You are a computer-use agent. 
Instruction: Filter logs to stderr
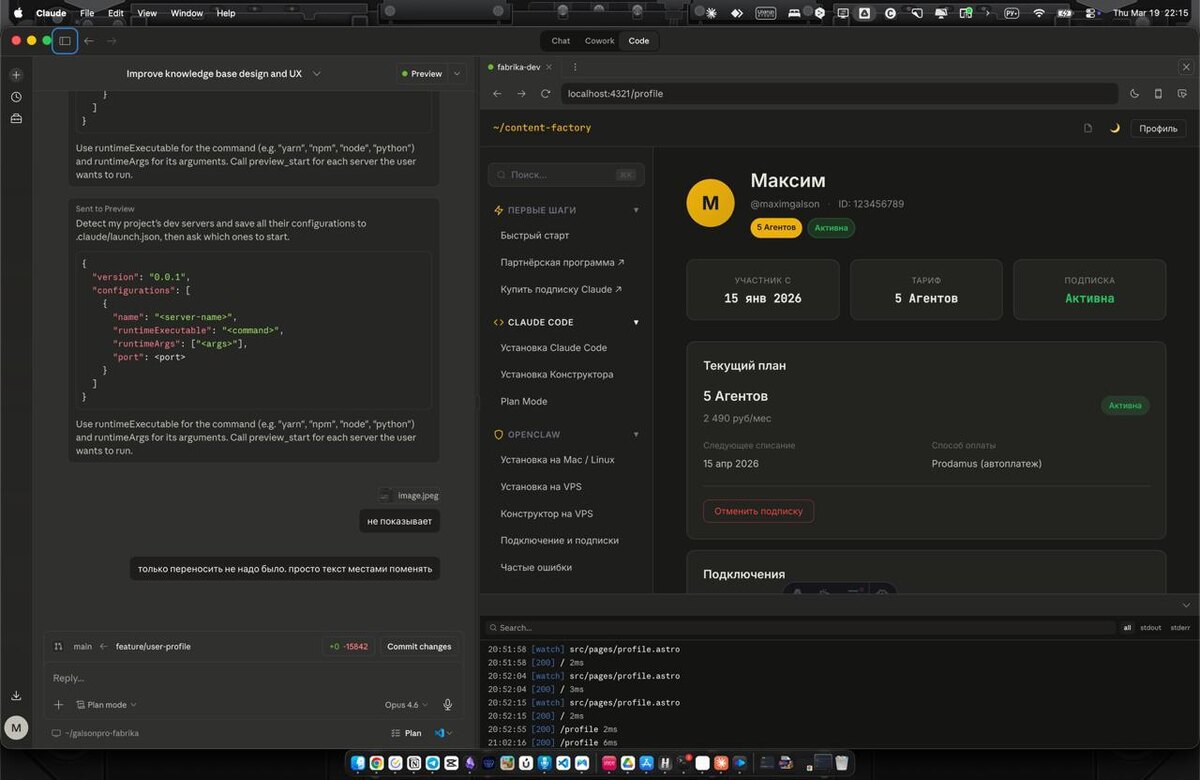[x=1180, y=628]
